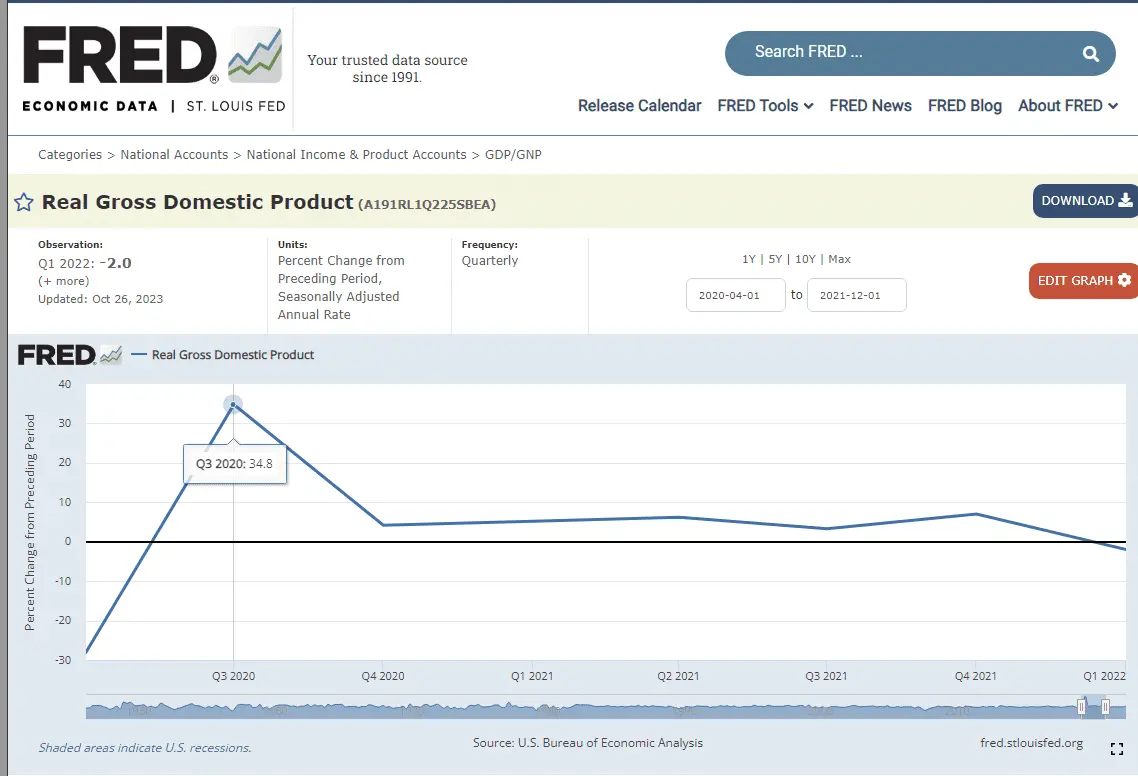Go to the FRED Blog
The image size is (1138, 776).
point(964,106)
